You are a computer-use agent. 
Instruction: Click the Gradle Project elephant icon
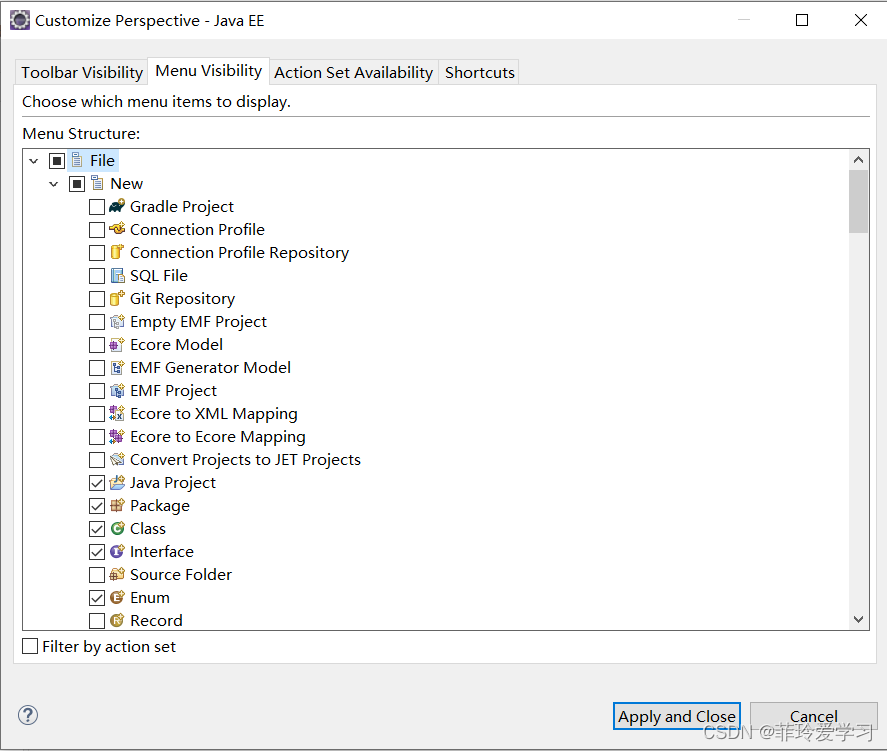[x=117, y=206]
